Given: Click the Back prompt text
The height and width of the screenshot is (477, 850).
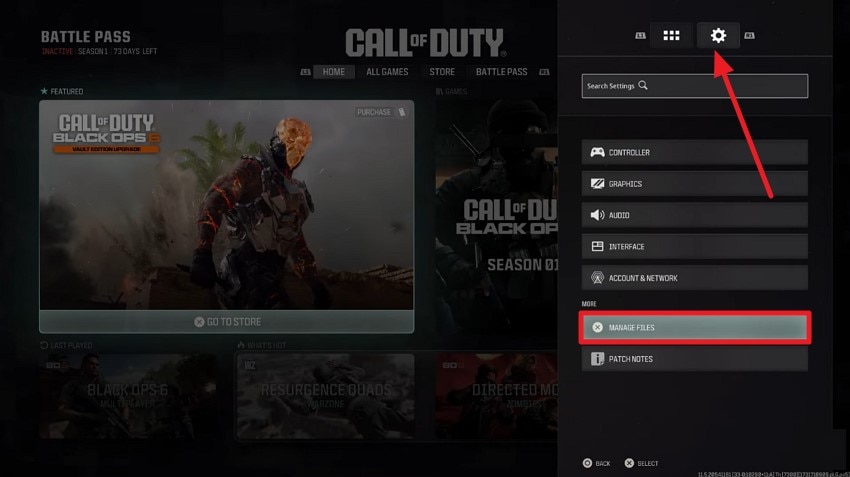Looking at the screenshot, I should pos(603,463).
